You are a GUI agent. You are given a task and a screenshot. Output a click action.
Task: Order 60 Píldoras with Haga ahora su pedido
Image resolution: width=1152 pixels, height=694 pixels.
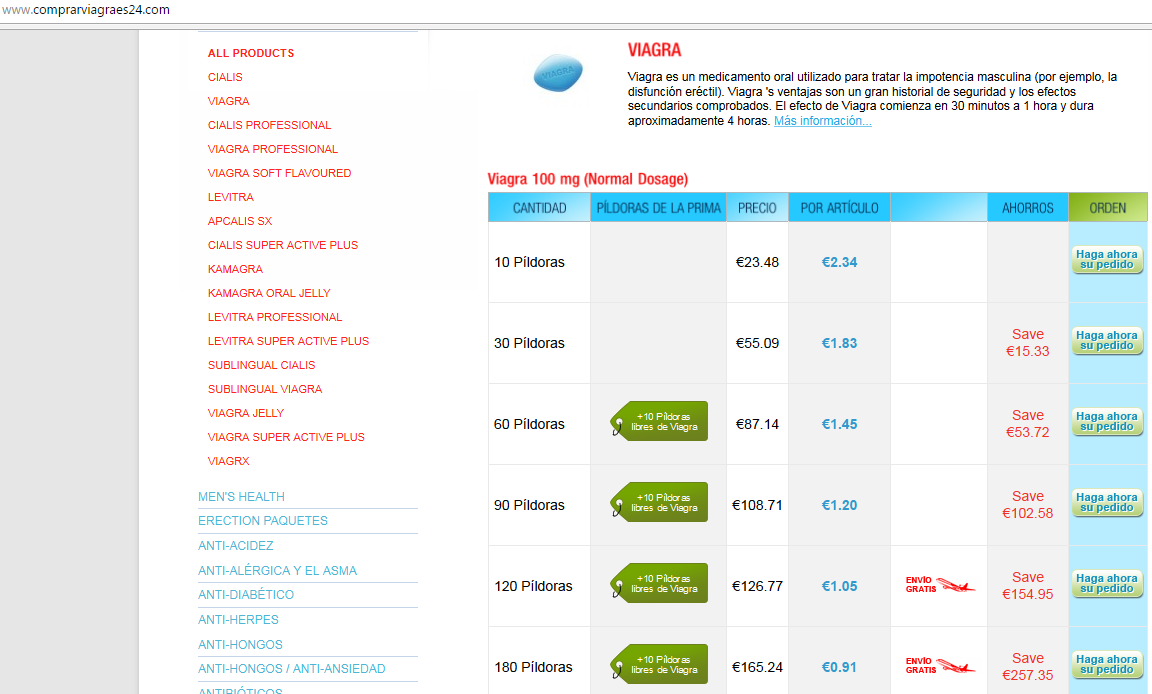click(x=1107, y=422)
